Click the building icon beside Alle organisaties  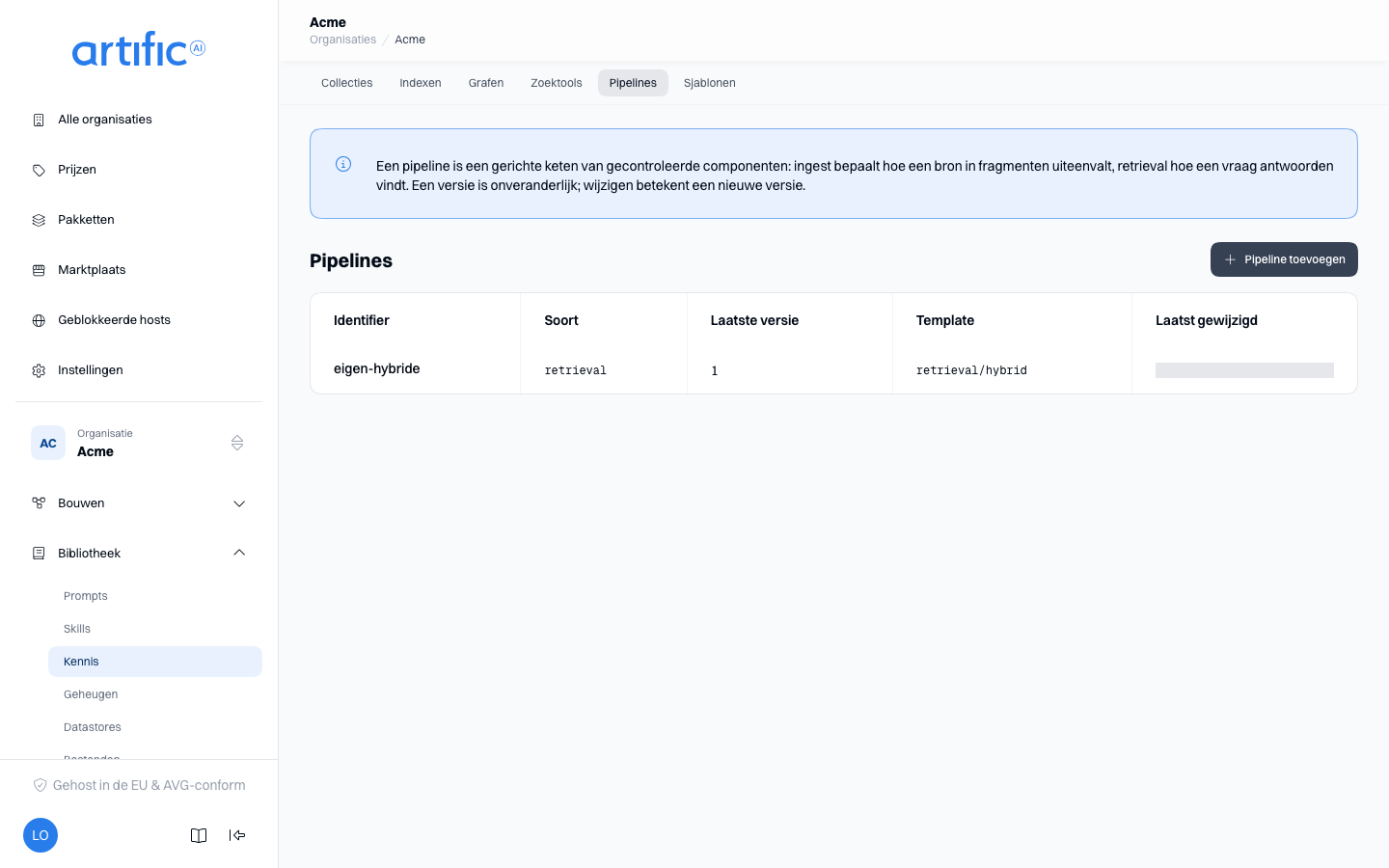pos(39,120)
